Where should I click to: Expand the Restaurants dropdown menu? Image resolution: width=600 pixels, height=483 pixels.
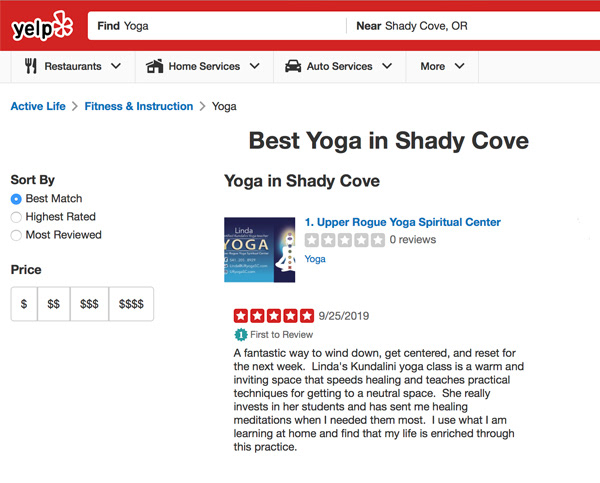(116, 67)
